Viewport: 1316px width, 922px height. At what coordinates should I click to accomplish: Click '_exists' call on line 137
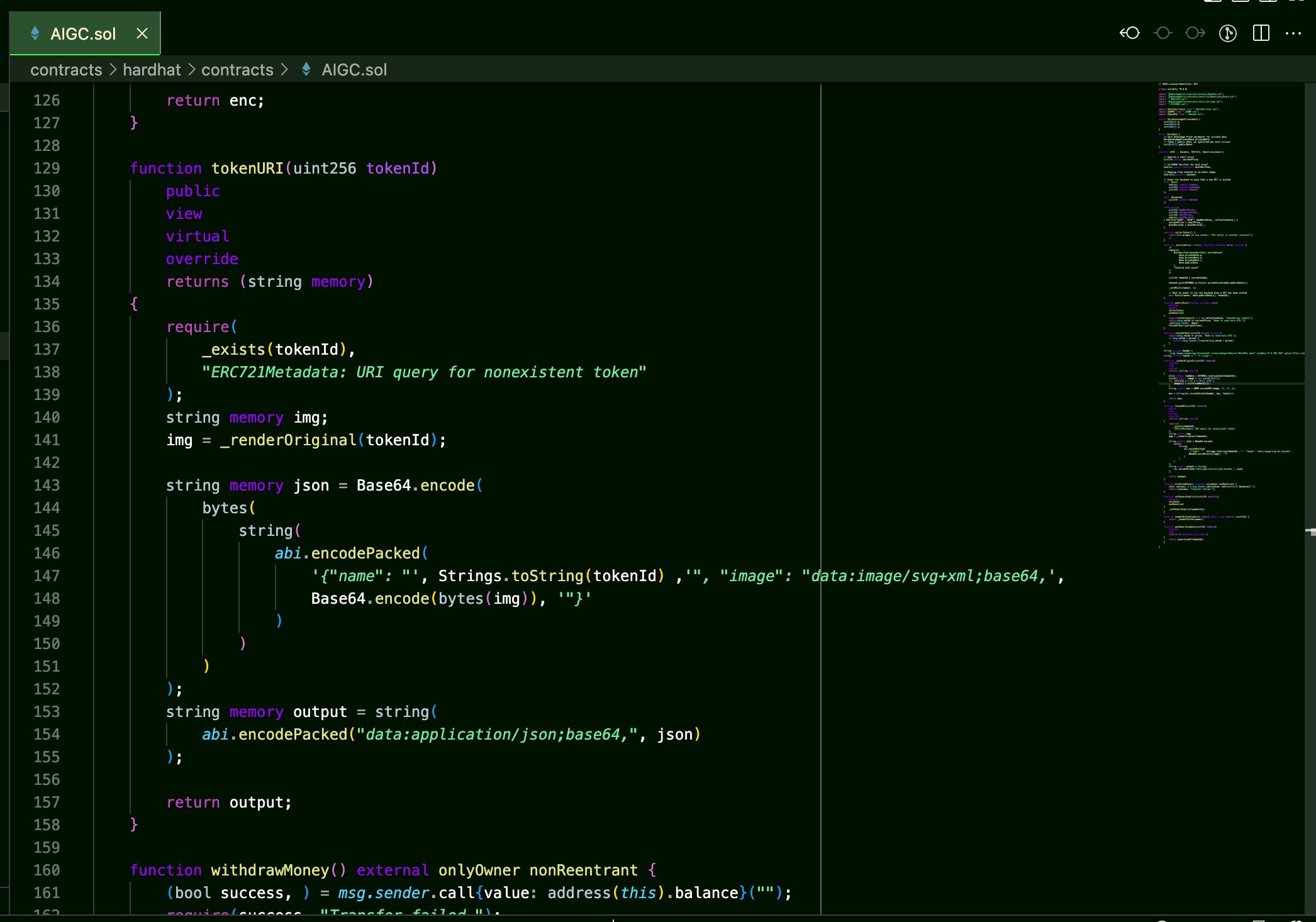234,350
